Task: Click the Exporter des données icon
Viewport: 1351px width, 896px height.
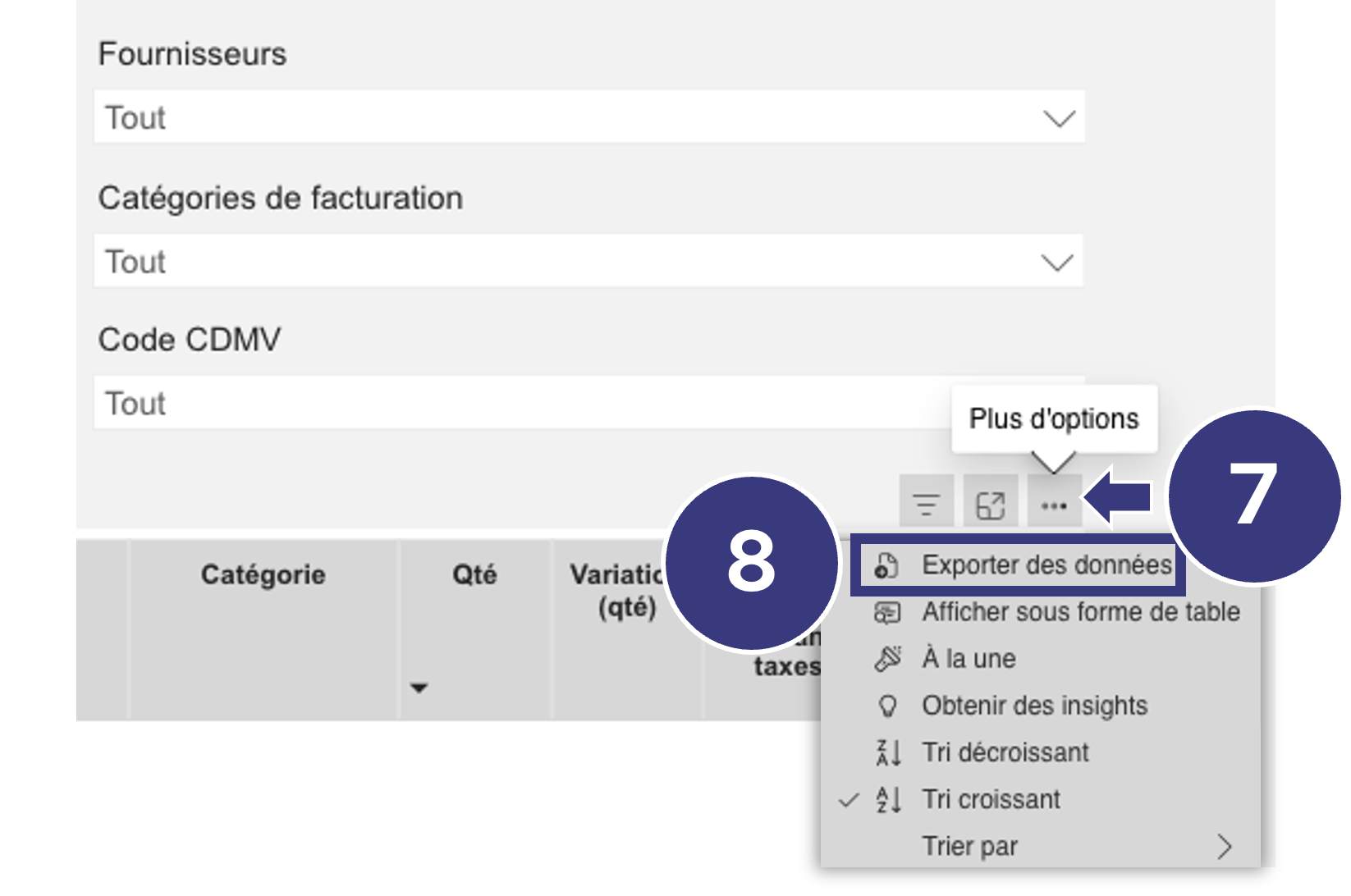Action: (x=887, y=565)
